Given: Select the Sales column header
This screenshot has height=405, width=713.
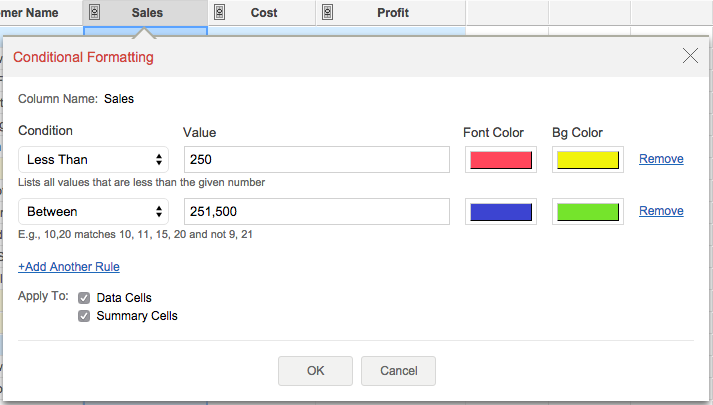Looking at the screenshot, I should [x=147, y=13].
